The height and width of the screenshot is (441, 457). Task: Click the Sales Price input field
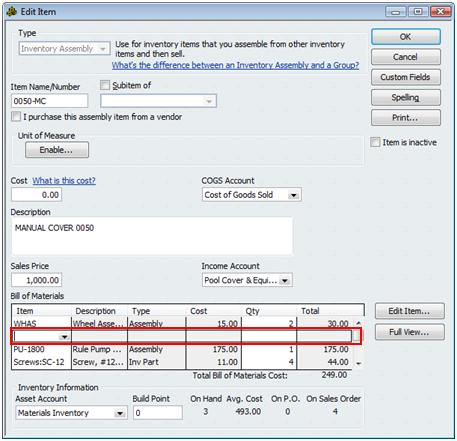point(36,280)
